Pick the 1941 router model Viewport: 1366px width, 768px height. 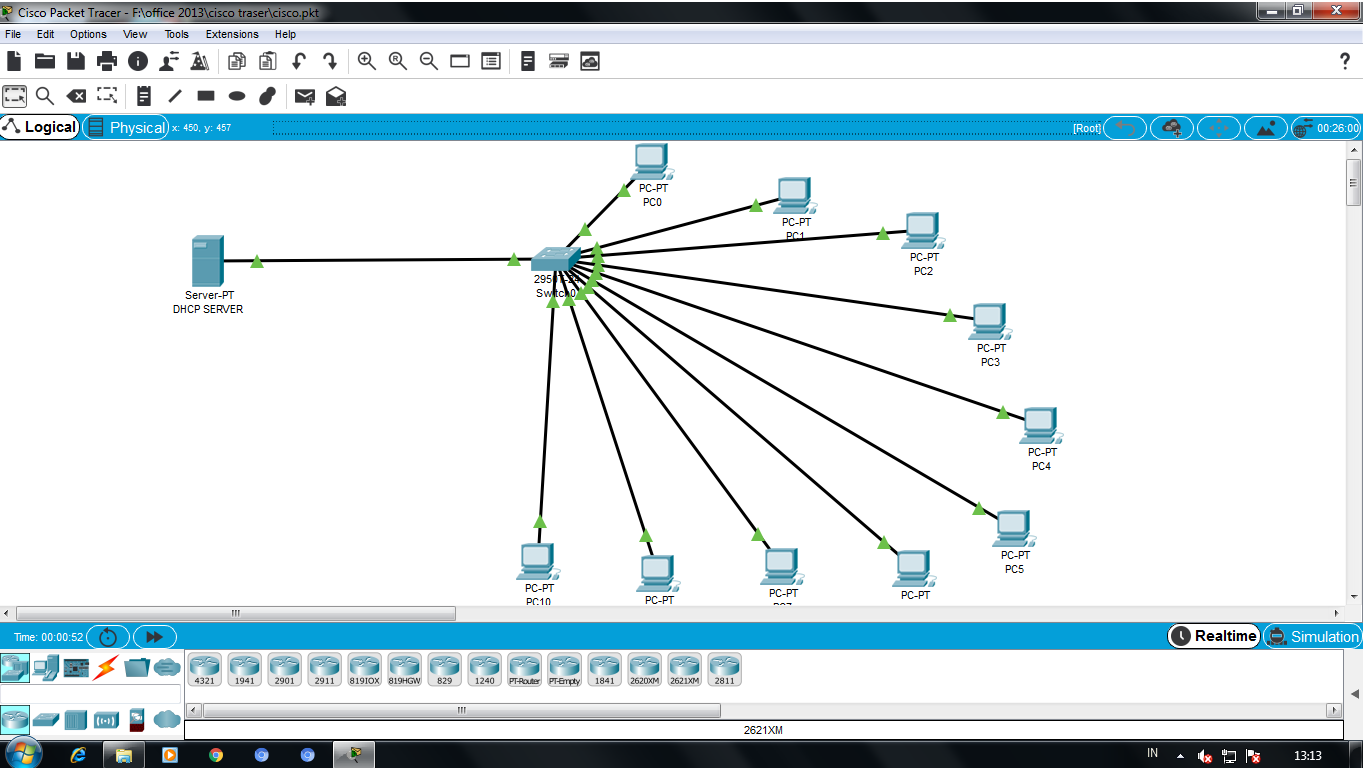tap(245, 670)
